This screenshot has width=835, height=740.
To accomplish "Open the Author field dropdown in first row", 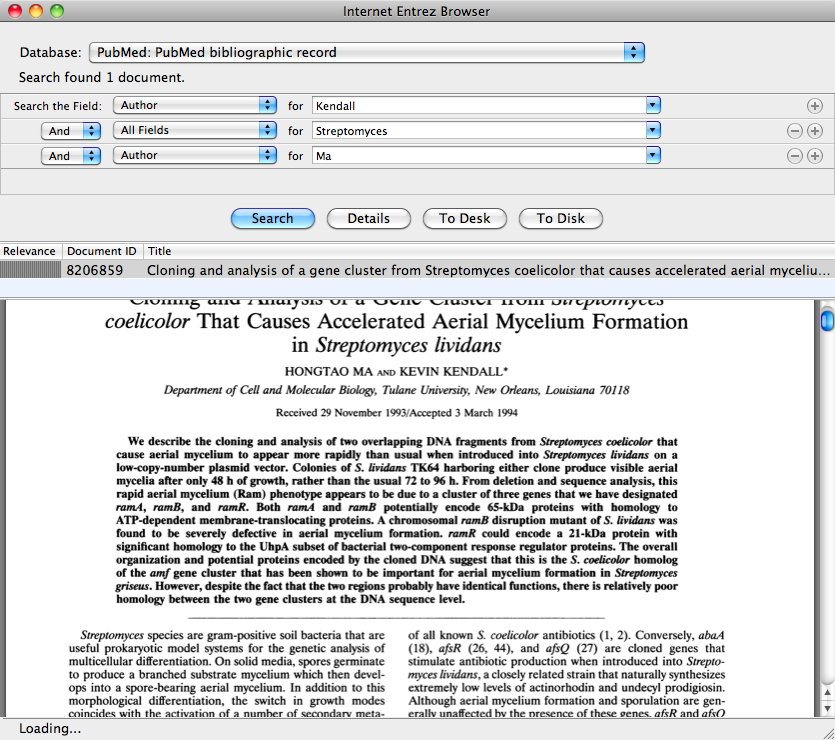I will (x=195, y=105).
